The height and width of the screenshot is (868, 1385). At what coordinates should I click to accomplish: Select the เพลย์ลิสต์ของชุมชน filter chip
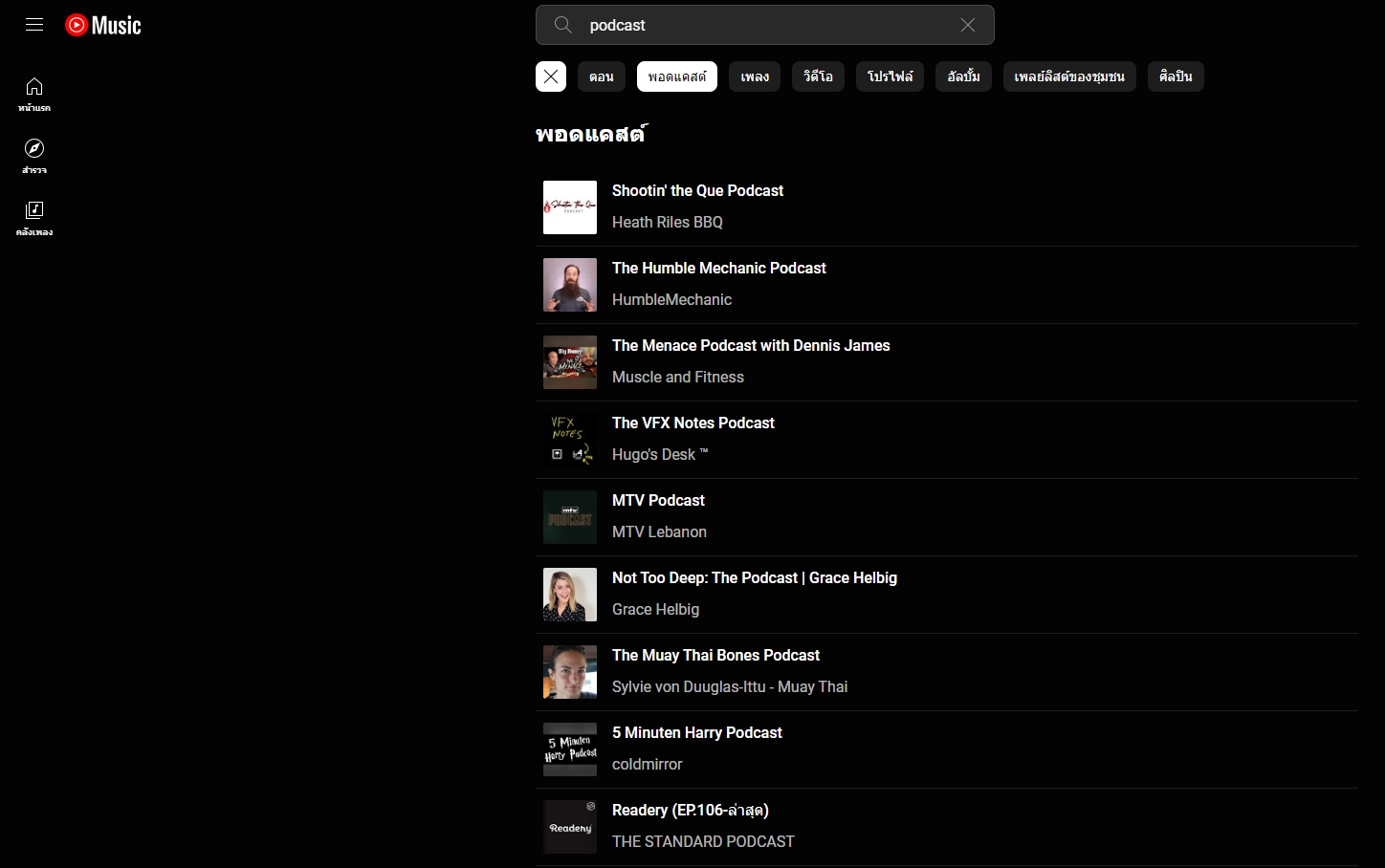1069,76
